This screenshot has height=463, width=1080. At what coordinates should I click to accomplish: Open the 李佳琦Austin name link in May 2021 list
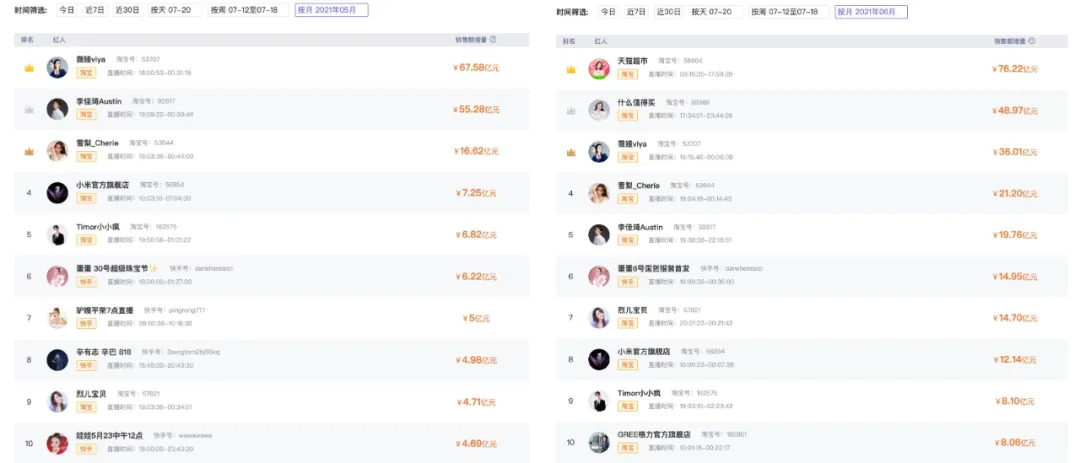point(99,101)
